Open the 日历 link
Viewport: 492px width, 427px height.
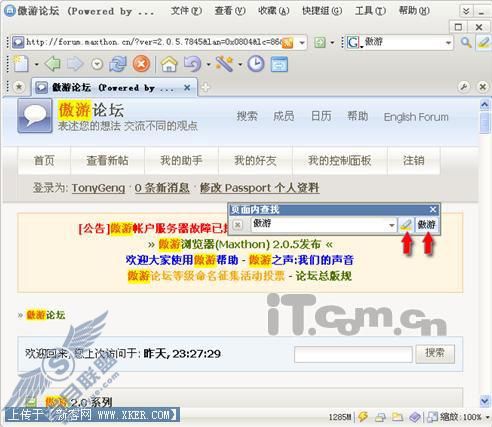(321, 116)
